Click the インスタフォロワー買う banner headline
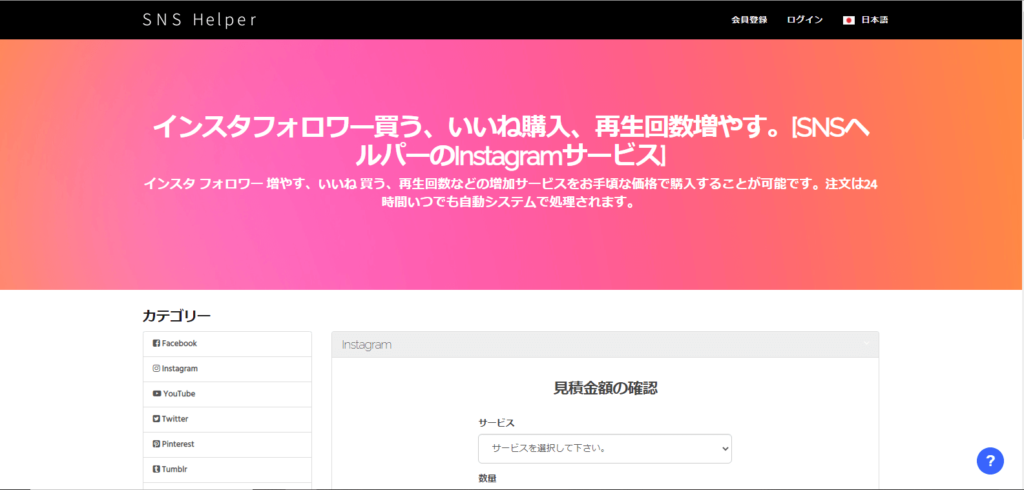The height and width of the screenshot is (490, 1024). click(511, 141)
